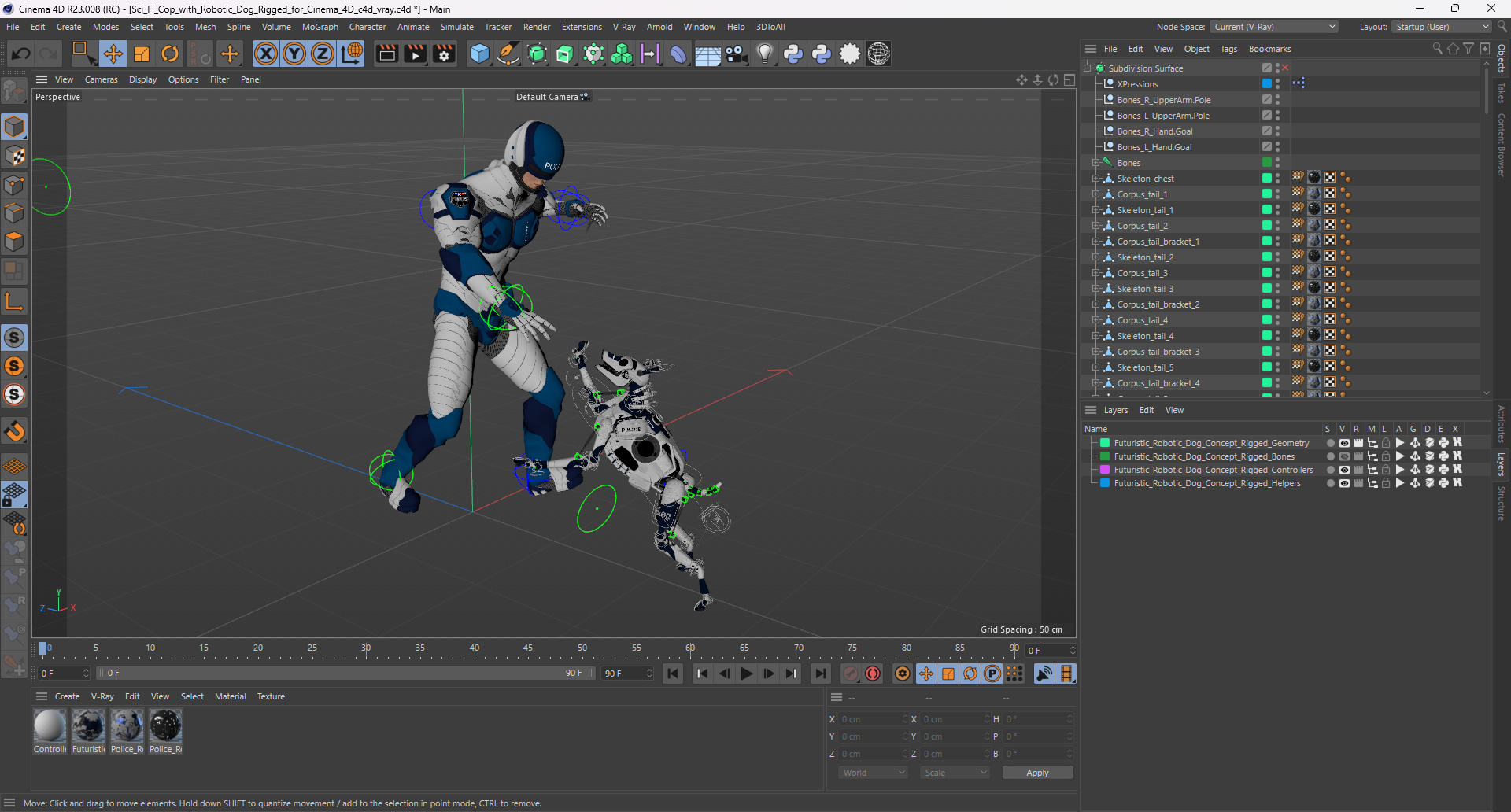
Task: Select the Model mode icon in left sidebar
Action: click(x=15, y=127)
